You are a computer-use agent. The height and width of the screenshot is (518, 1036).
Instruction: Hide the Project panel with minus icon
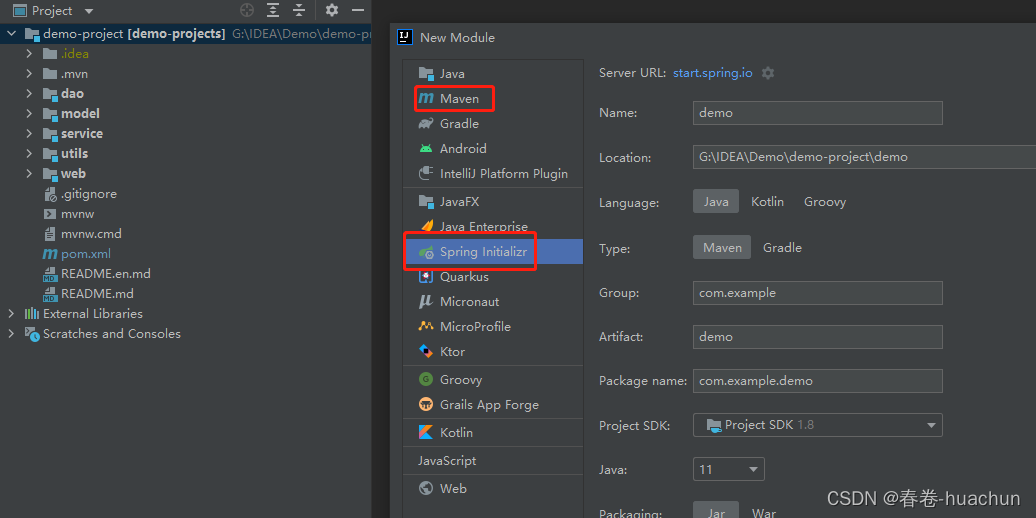pyautogui.click(x=357, y=10)
